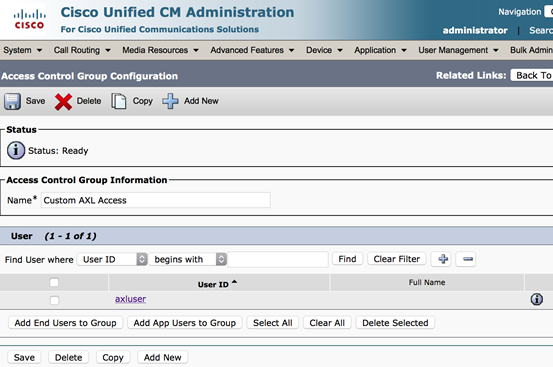
Task: Click Add End Users to Group
Action: (x=65, y=323)
